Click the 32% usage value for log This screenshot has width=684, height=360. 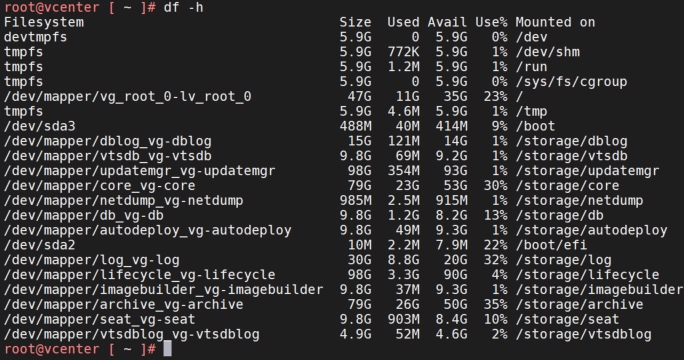click(495, 260)
